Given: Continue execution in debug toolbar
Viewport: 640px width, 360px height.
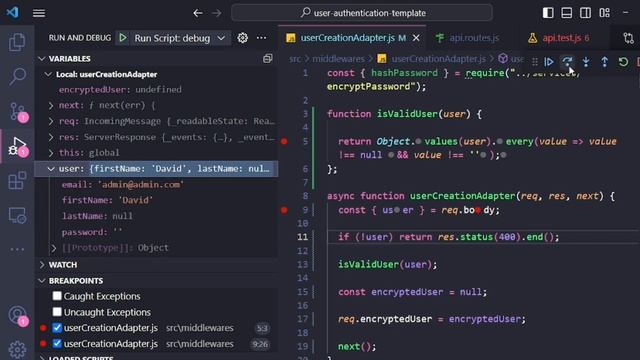Looking at the screenshot, I should (549, 62).
